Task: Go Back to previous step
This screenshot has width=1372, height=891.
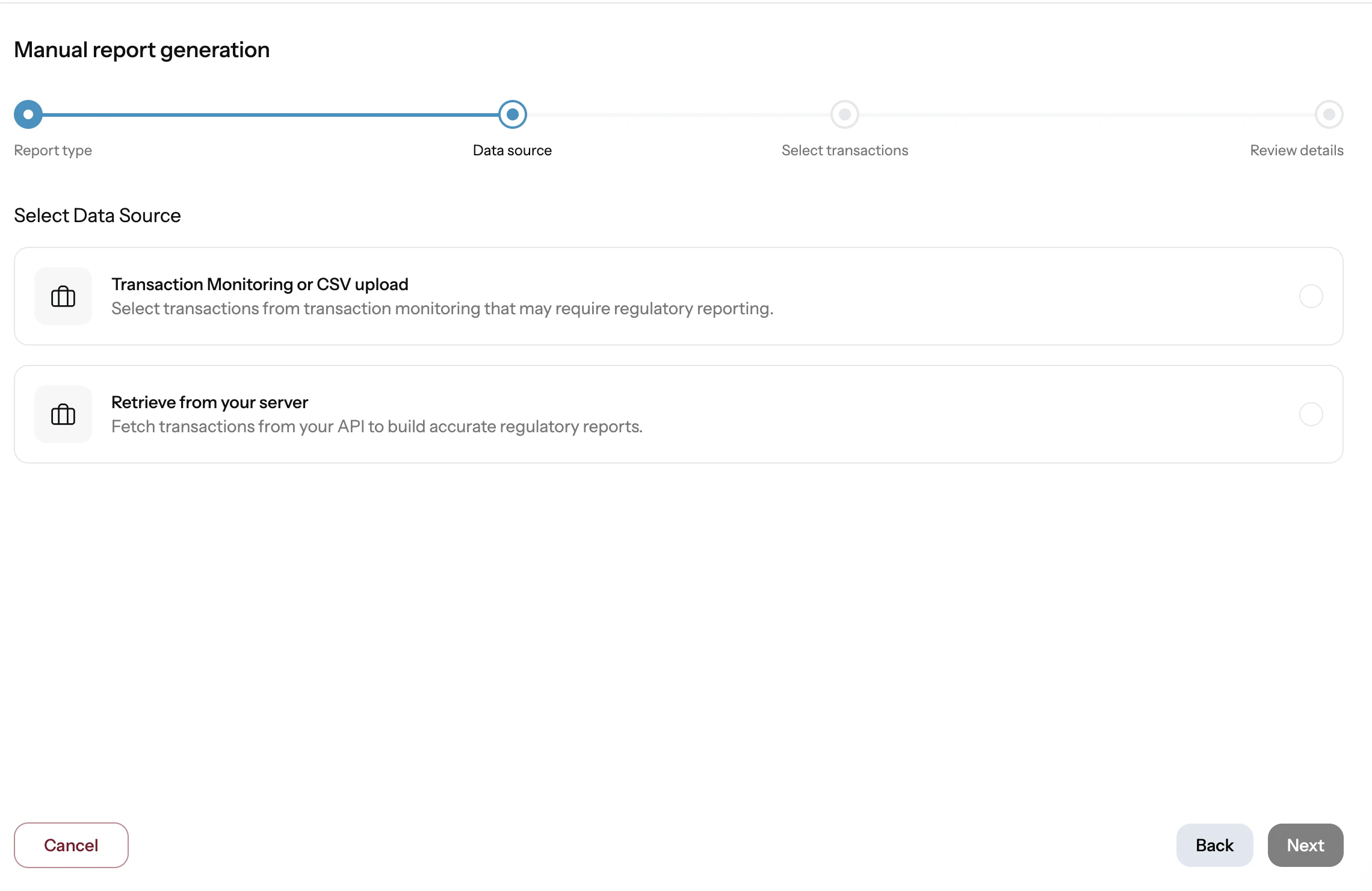Action: tap(1214, 845)
